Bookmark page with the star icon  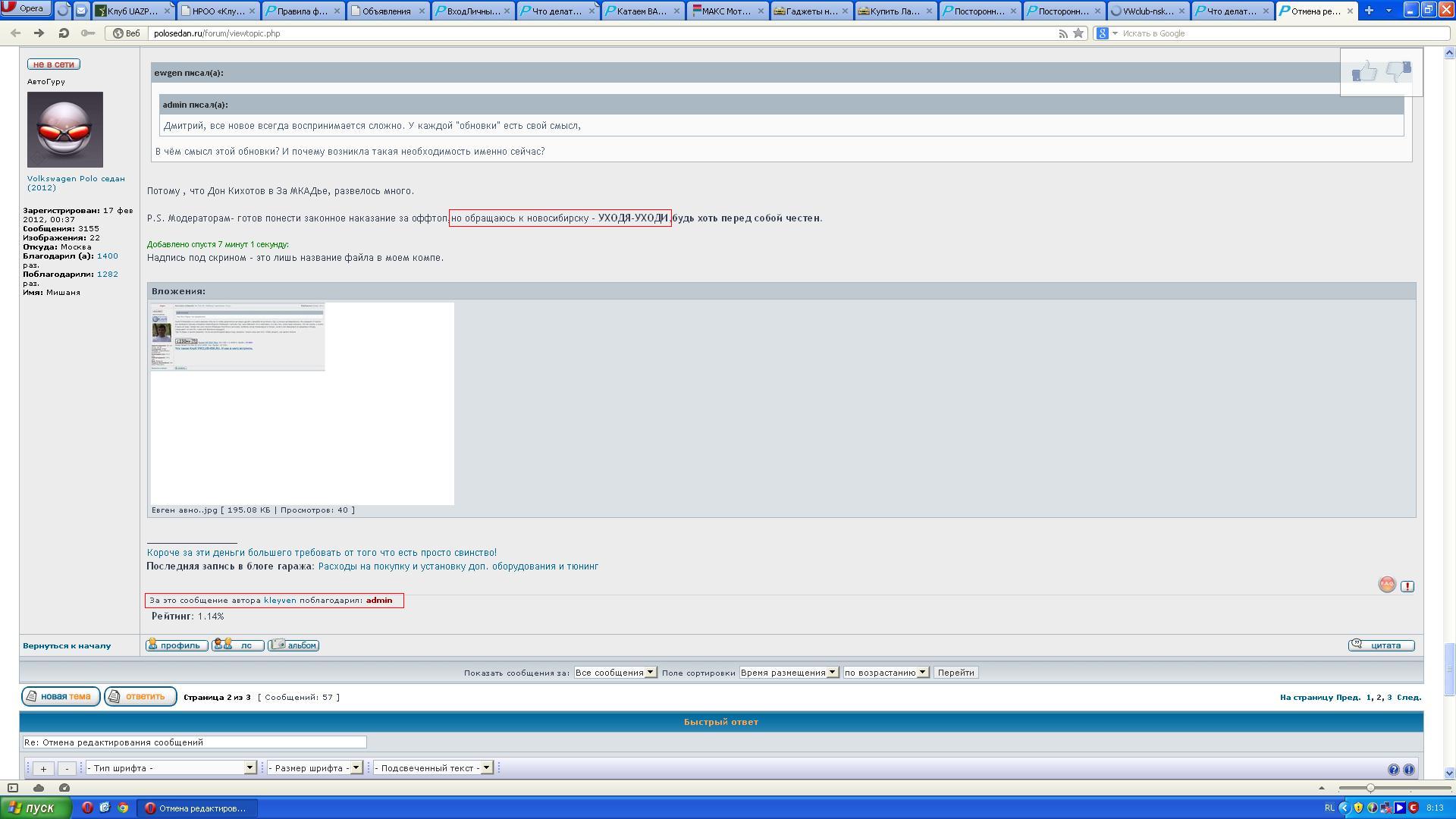tap(1078, 33)
